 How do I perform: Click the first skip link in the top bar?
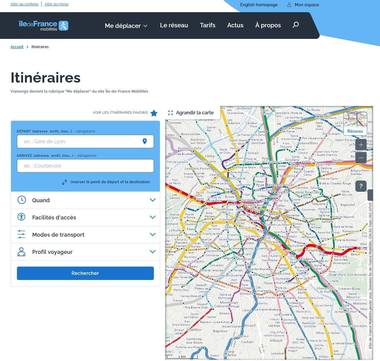click(24, 4)
